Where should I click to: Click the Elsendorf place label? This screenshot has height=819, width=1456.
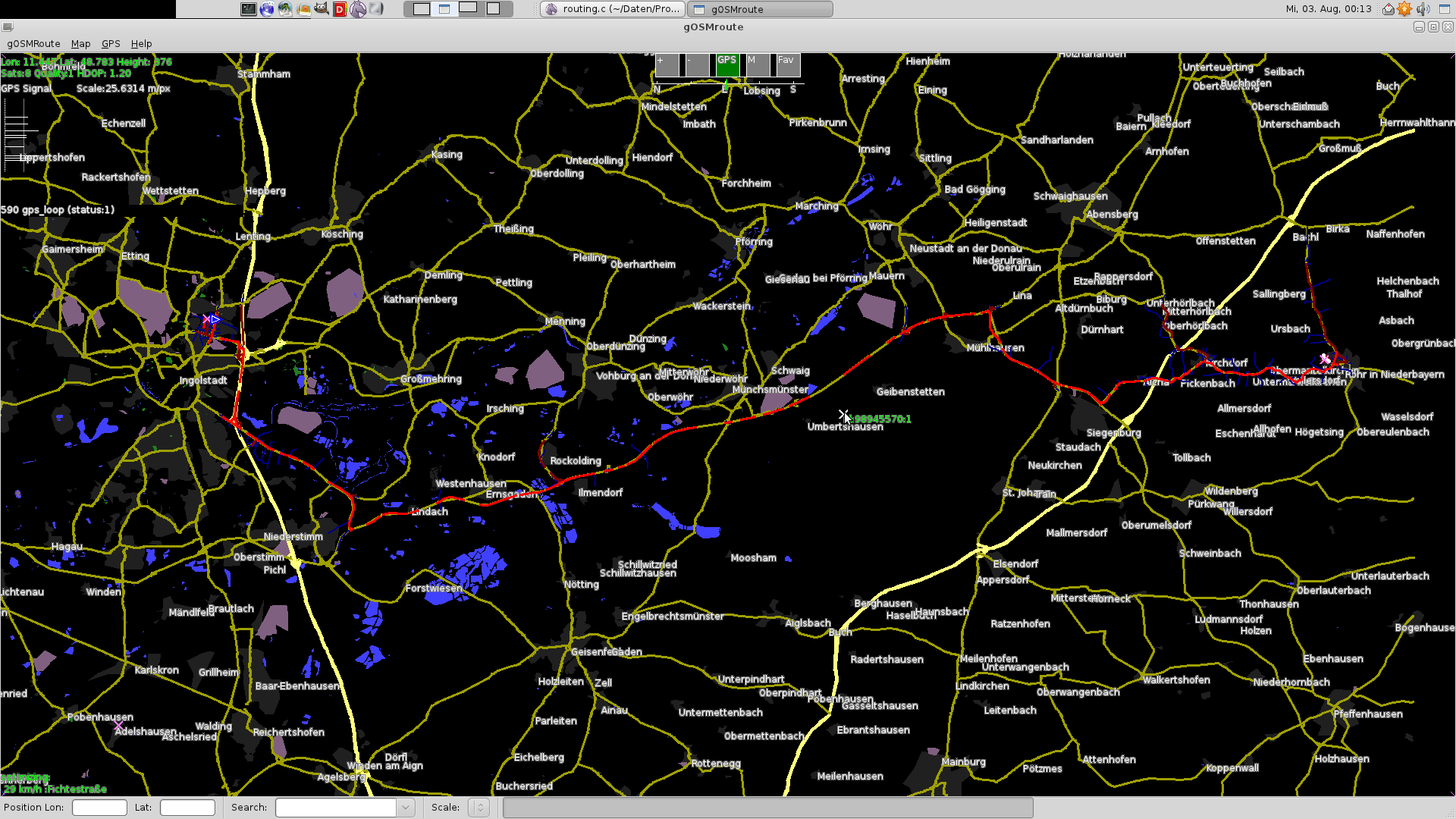click(x=1015, y=564)
